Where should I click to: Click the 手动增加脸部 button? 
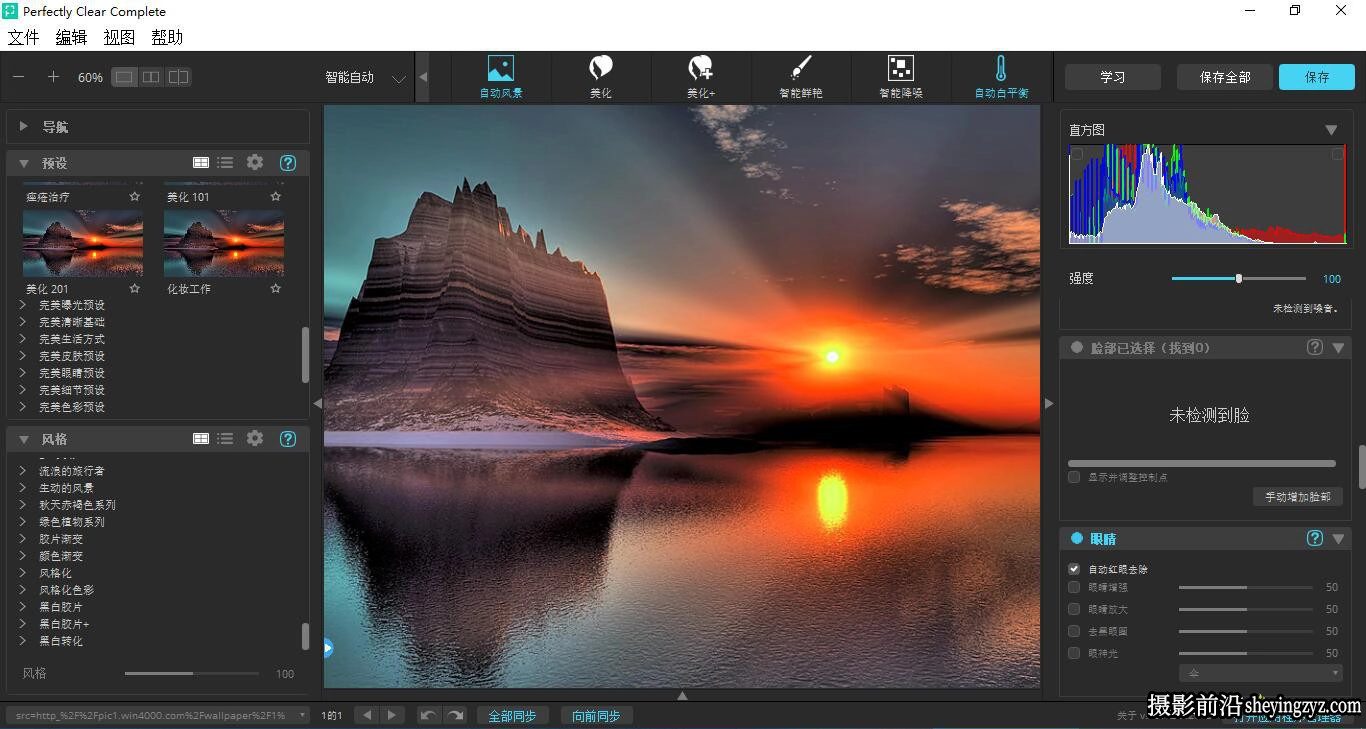1297,497
